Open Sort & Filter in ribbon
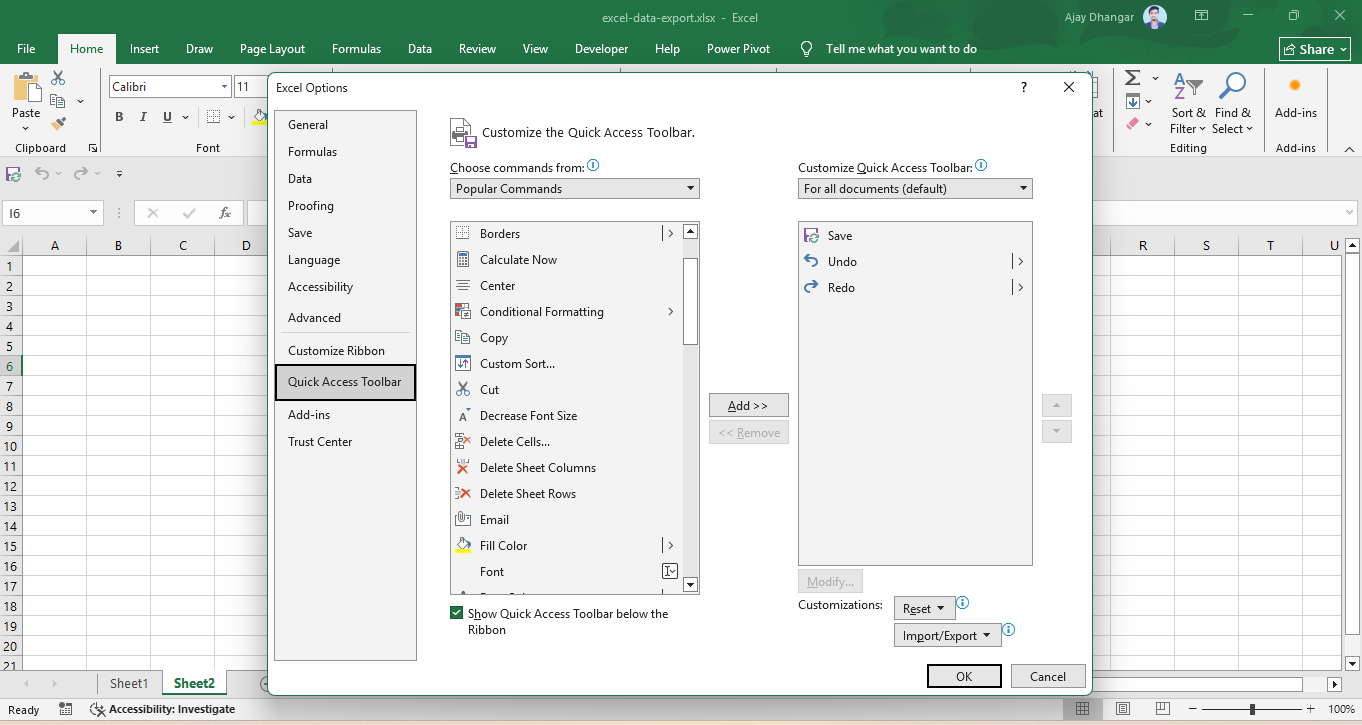Screen dimensions: 1362x725 point(1188,104)
